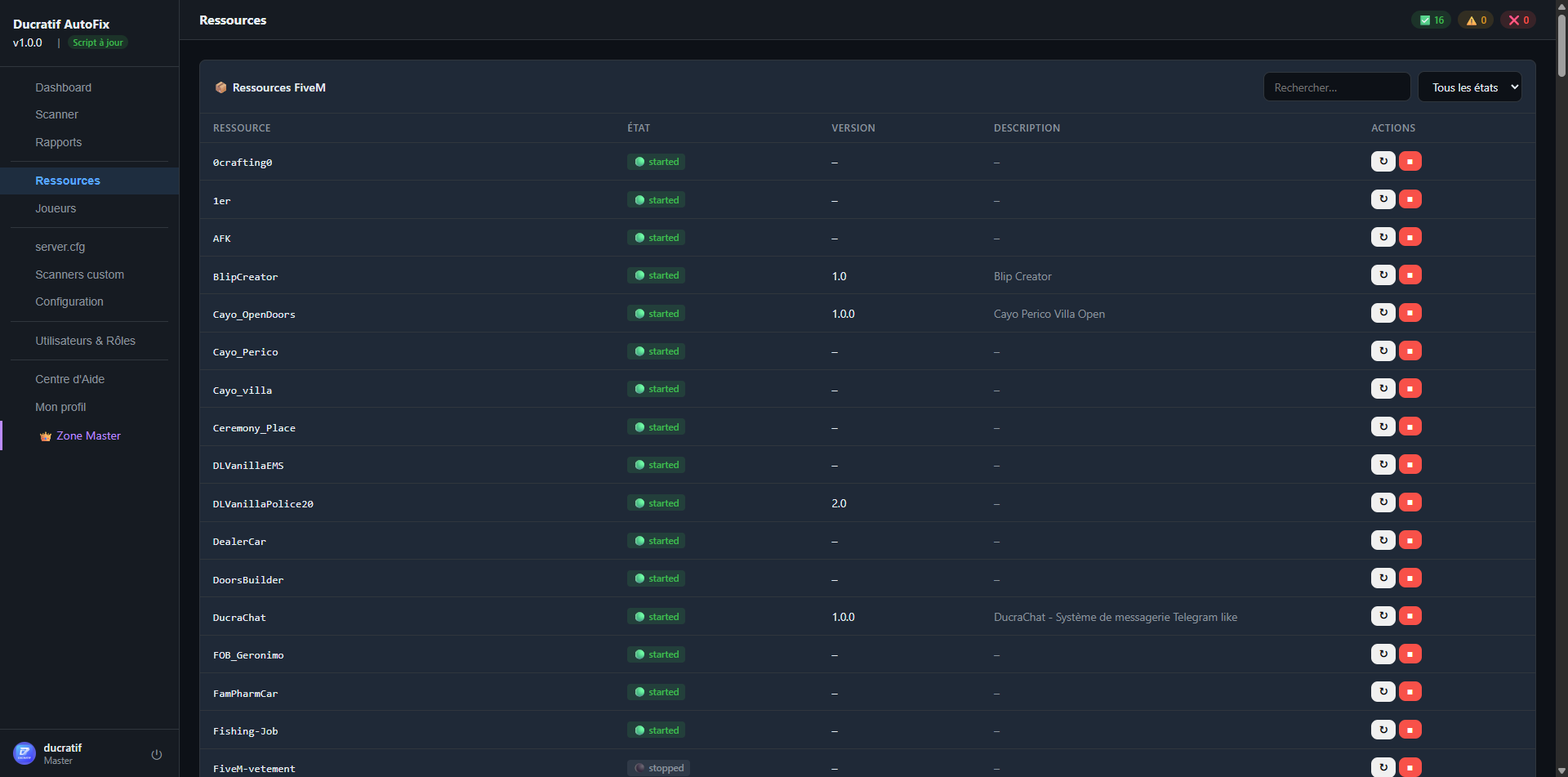Go to the Scanner page

point(56,114)
